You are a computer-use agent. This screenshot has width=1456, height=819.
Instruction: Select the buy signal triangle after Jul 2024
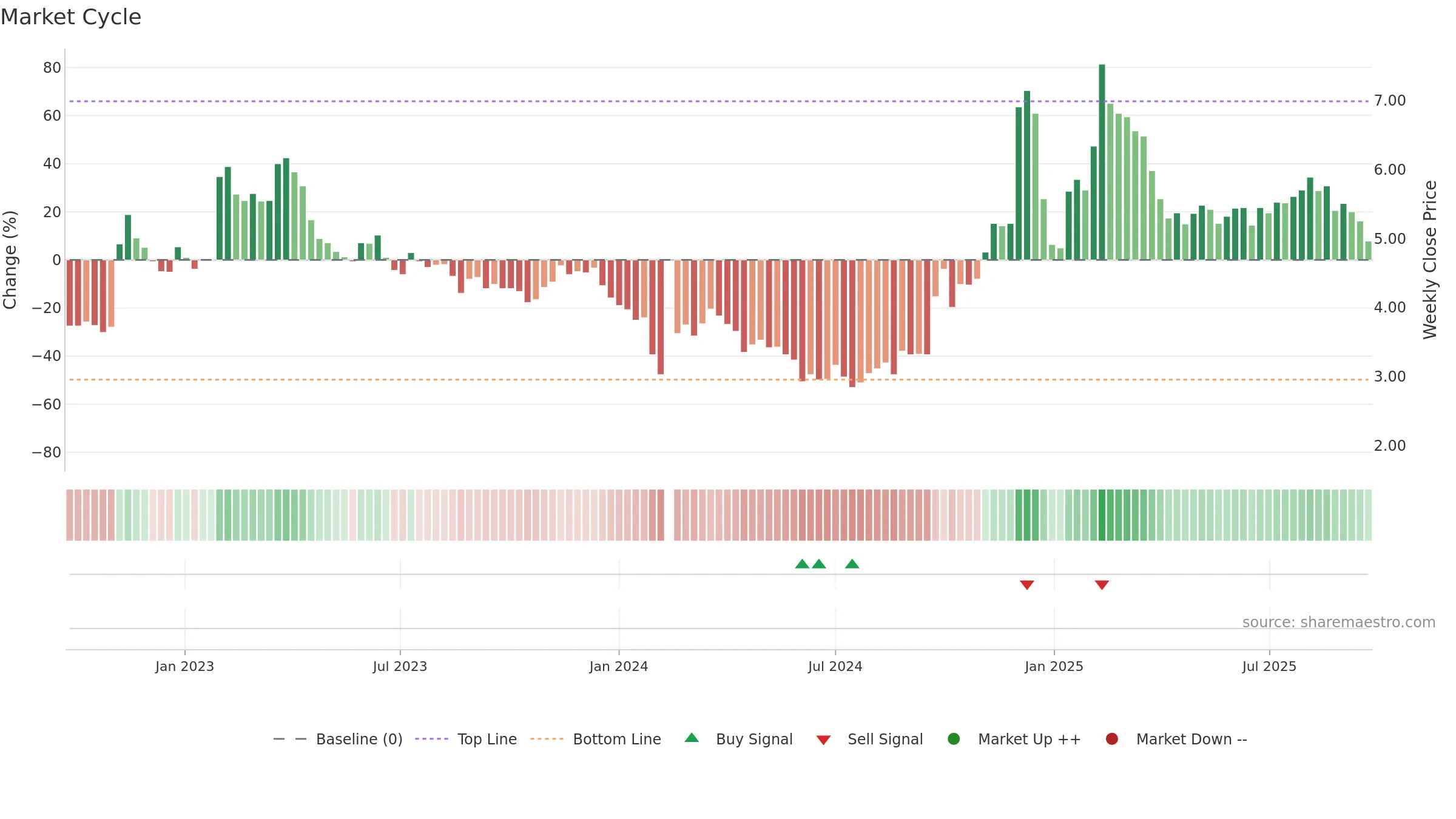[852, 564]
